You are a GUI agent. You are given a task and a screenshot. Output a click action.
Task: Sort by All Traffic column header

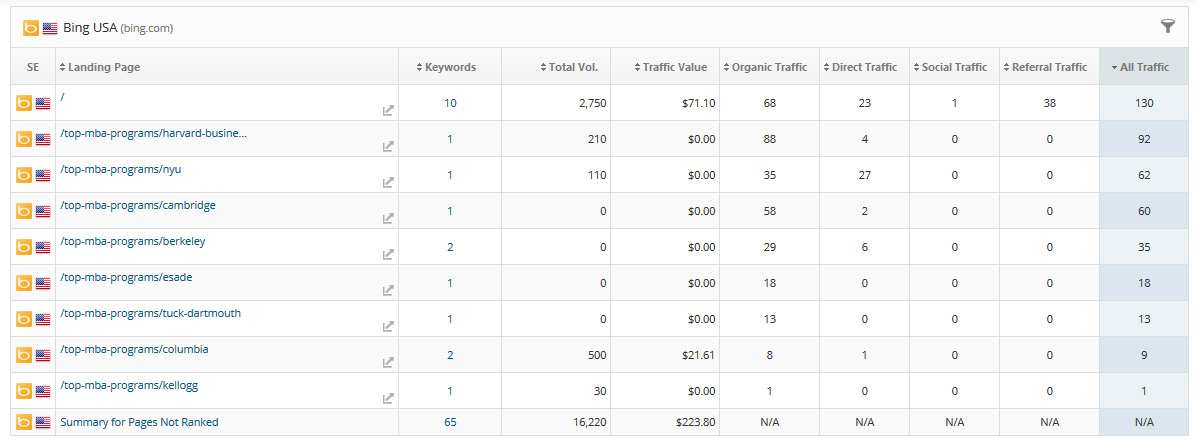coord(1143,67)
